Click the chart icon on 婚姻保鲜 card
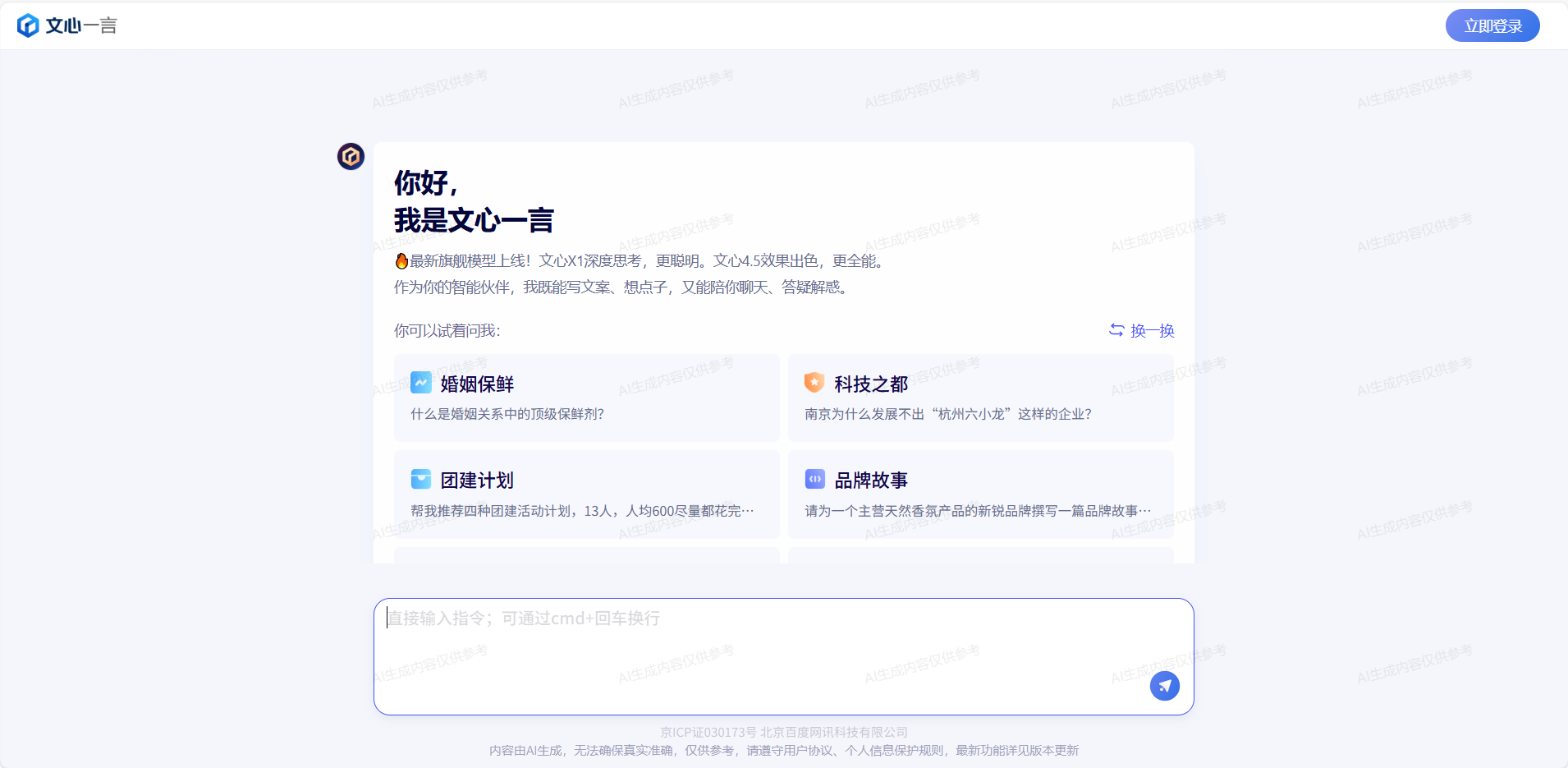The image size is (1568, 768). [420, 382]
